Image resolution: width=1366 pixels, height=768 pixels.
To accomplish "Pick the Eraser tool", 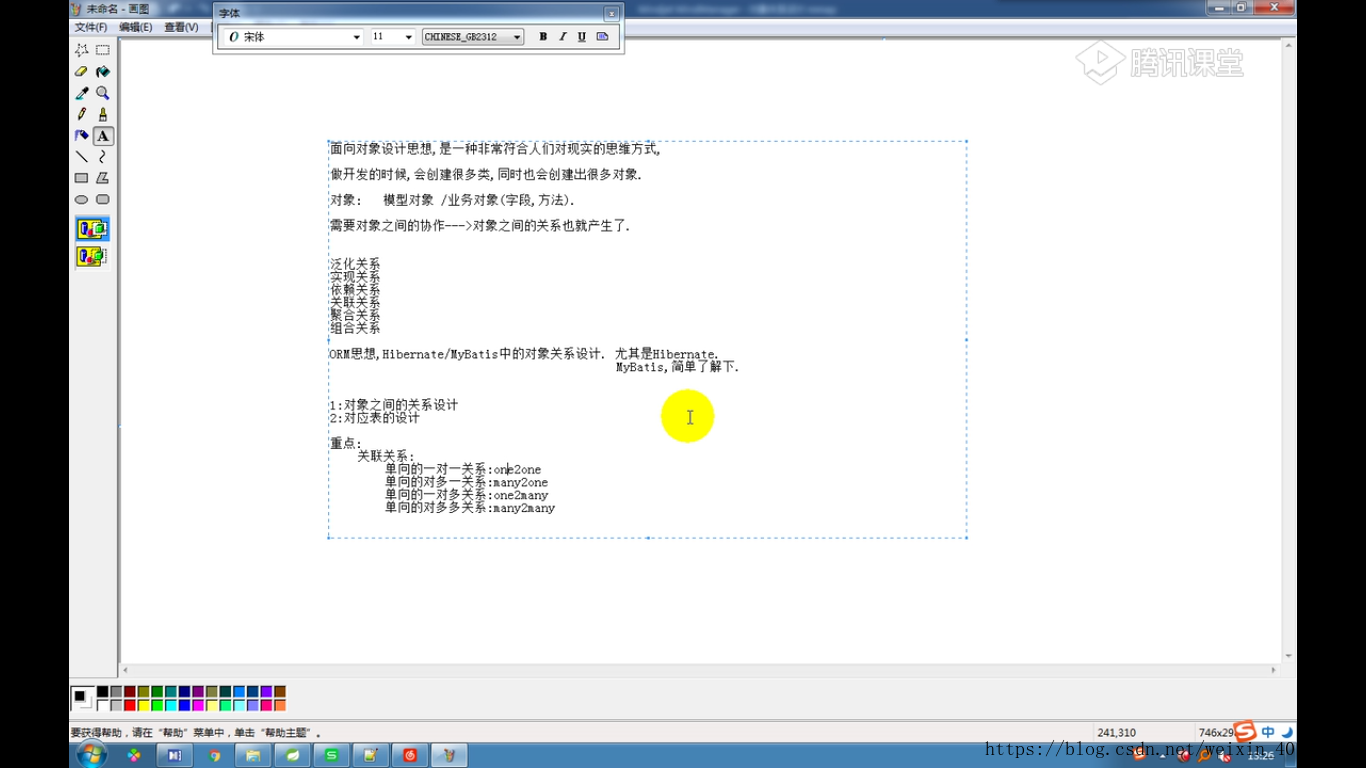I will click(x=82, y=72).
